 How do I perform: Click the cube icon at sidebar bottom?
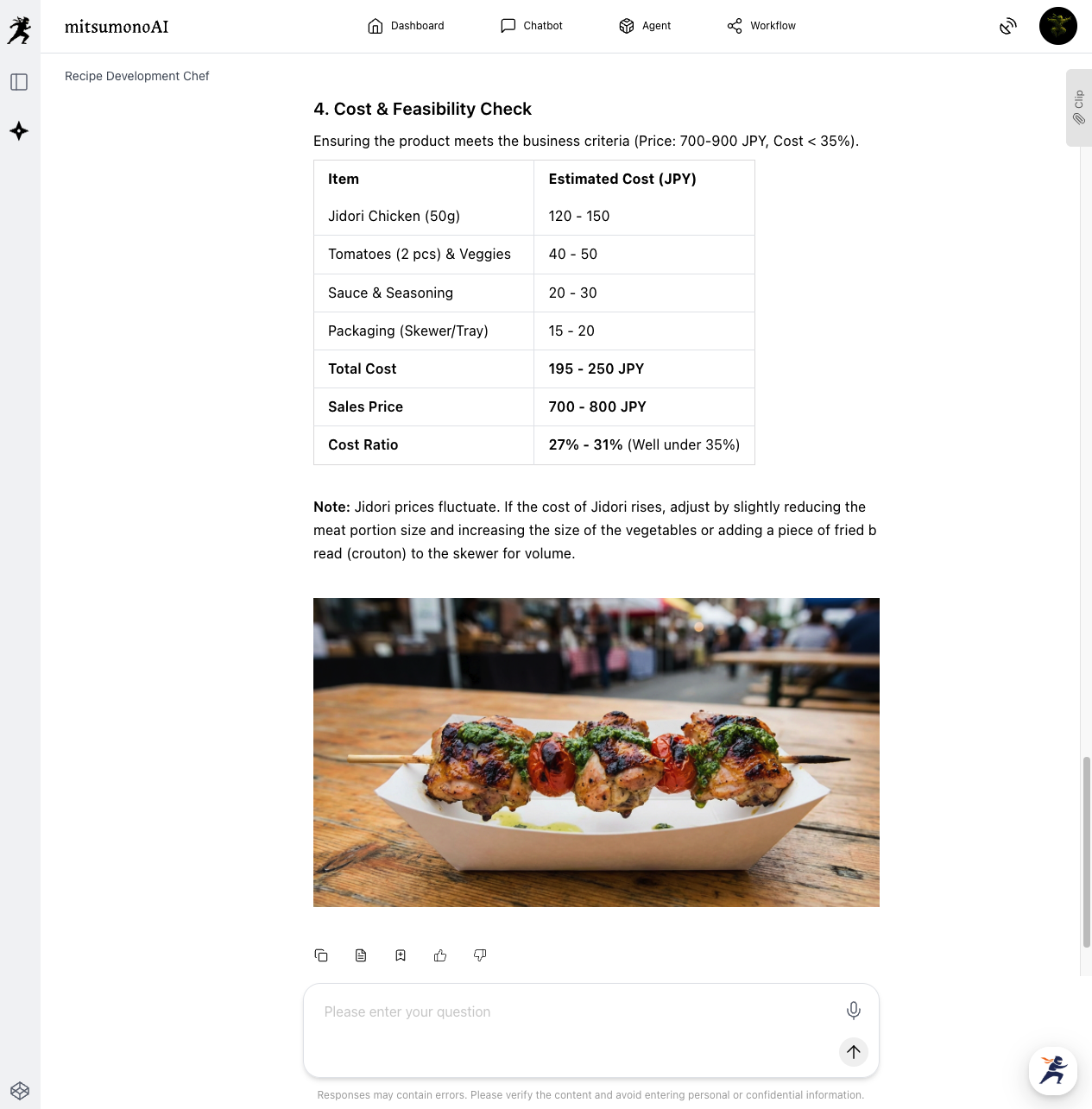coord(20,1091)
